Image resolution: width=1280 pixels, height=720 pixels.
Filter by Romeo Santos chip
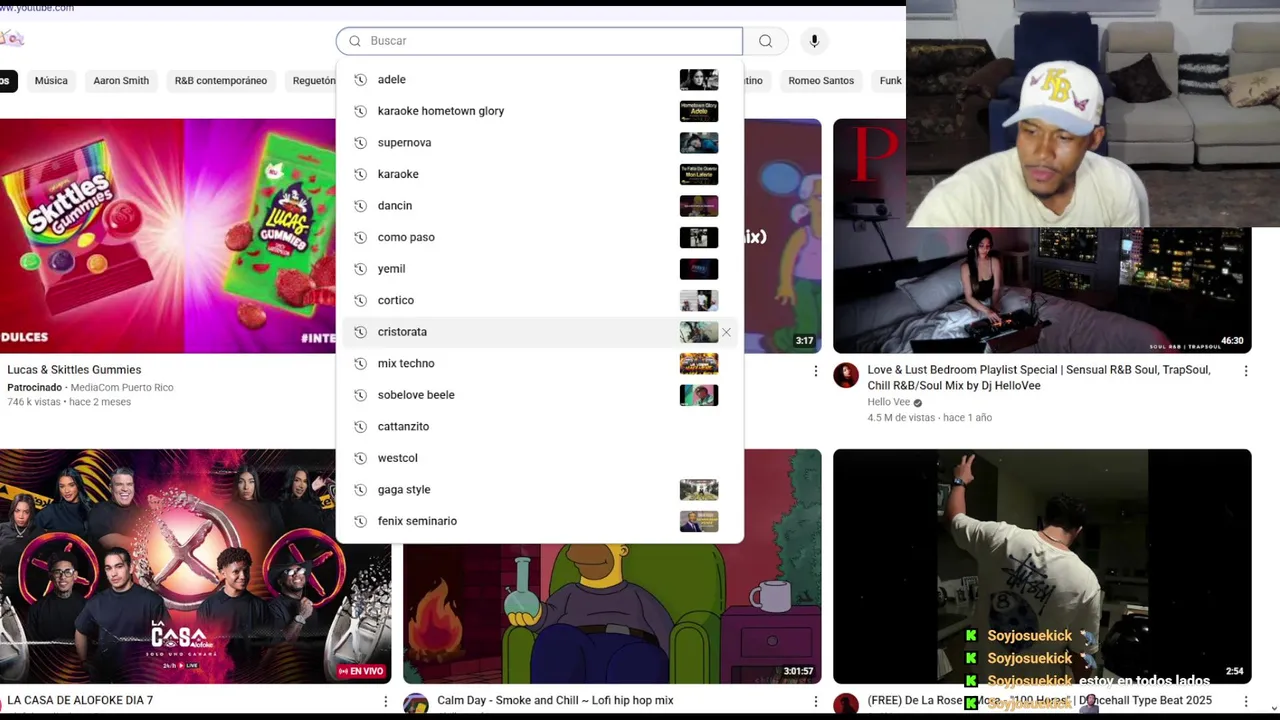click(x=821, y=81)
